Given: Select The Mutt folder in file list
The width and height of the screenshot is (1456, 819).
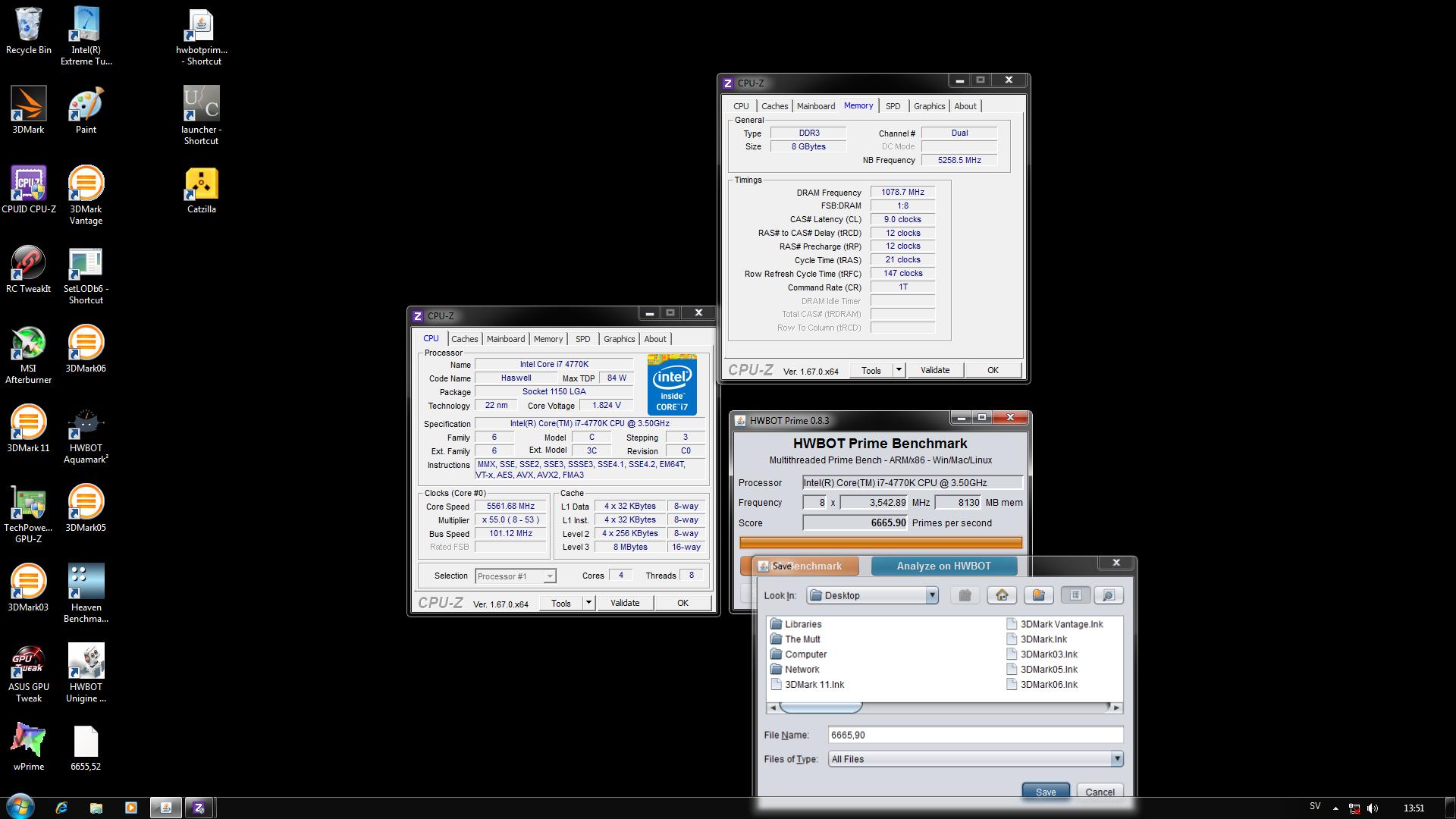Looking at the screenshot, I should point(795,639).
